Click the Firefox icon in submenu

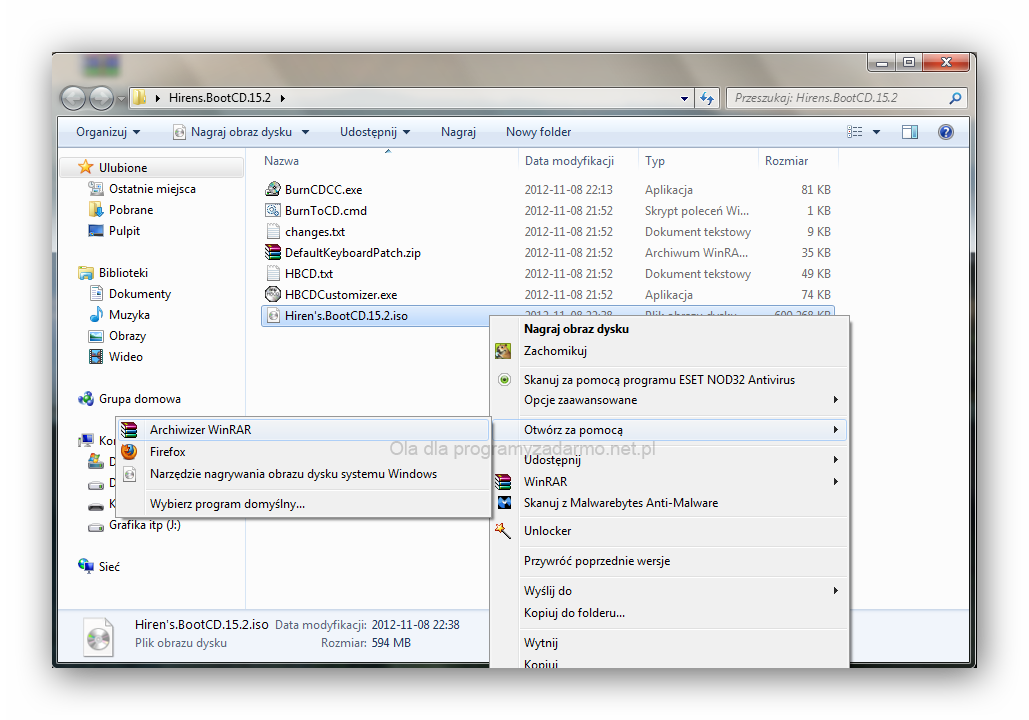(x=129, y=452)
